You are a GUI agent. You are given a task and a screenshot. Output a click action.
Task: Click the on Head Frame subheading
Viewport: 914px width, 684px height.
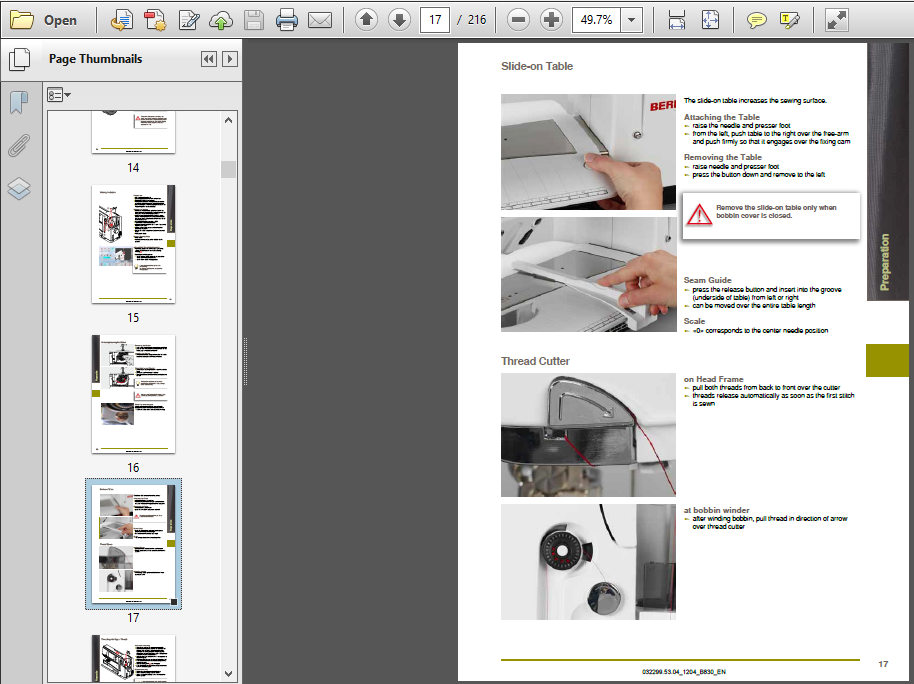point(713,379)
